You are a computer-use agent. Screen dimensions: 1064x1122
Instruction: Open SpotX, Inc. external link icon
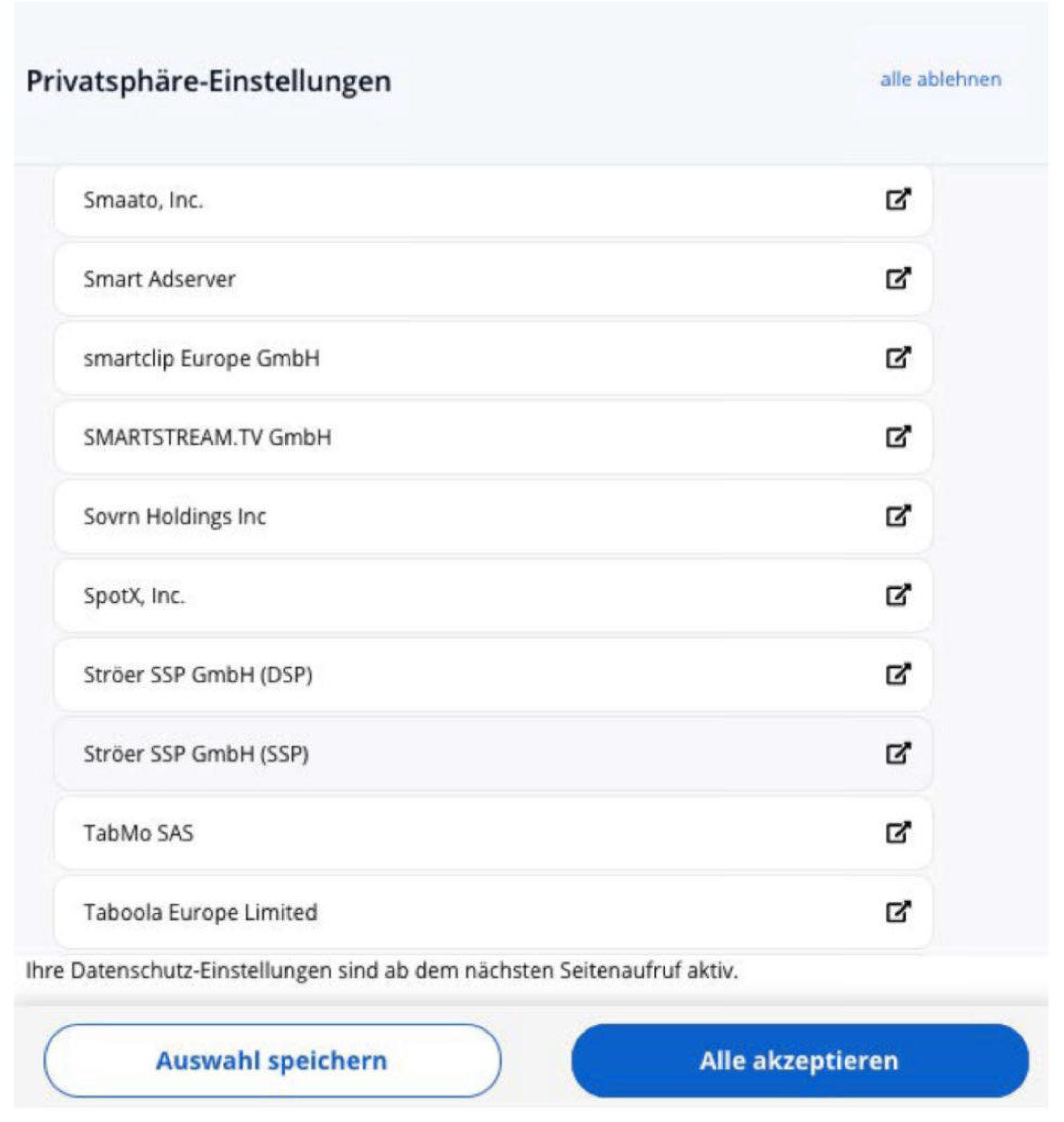tap(898, 595)
